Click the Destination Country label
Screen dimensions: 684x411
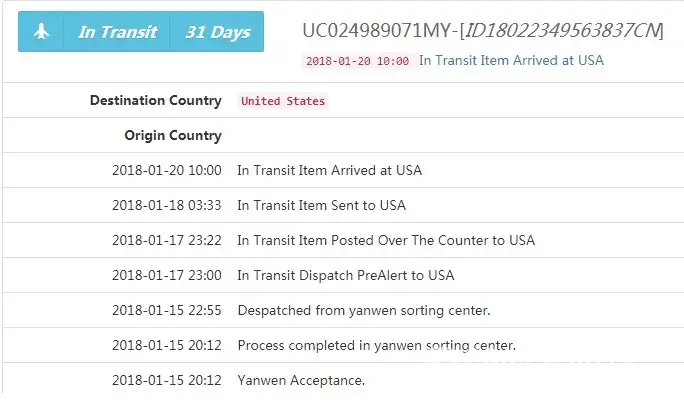click(x=155, y=100)
